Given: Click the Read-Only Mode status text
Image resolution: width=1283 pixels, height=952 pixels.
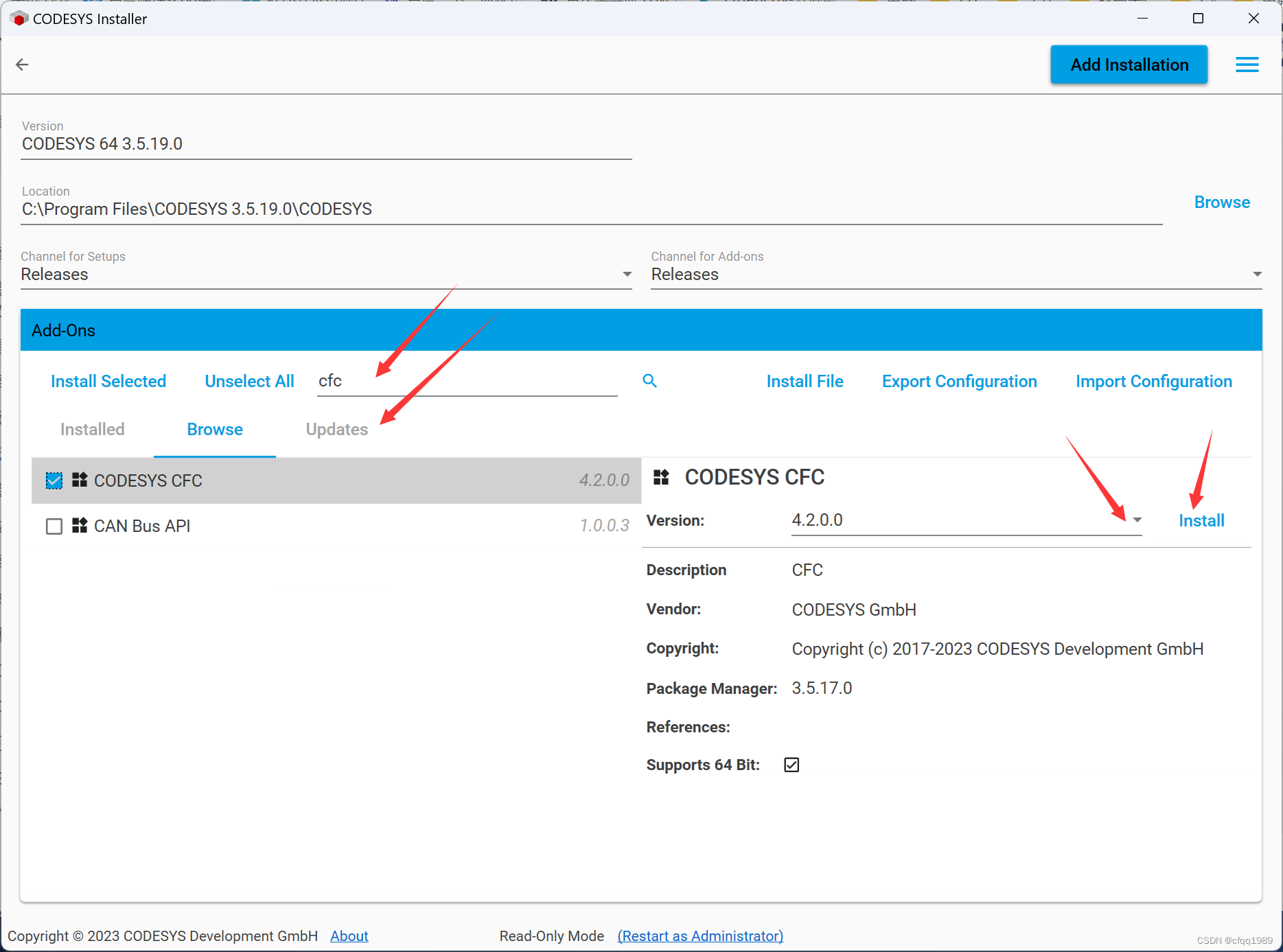Looking at the screenshot, I should coord(552,936).
